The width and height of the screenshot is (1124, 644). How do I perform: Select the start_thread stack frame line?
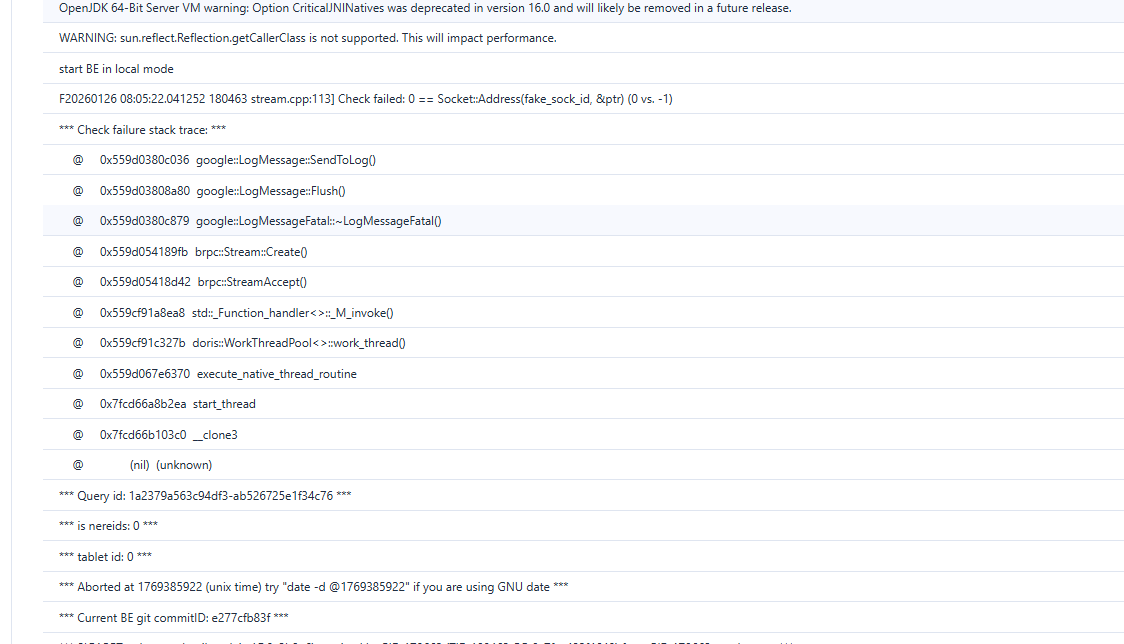[177, 404]
